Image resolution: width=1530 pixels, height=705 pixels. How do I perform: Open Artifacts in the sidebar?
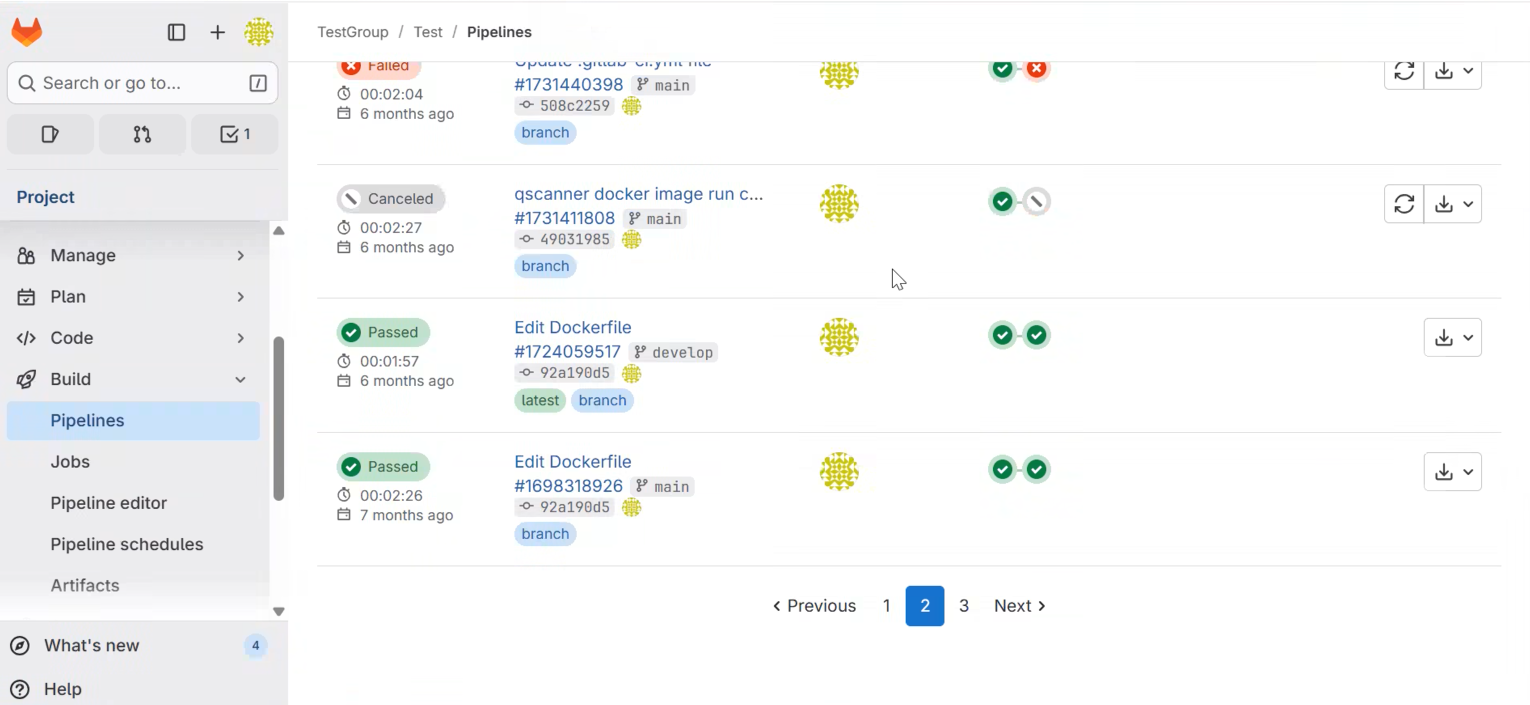click(133, 586)
